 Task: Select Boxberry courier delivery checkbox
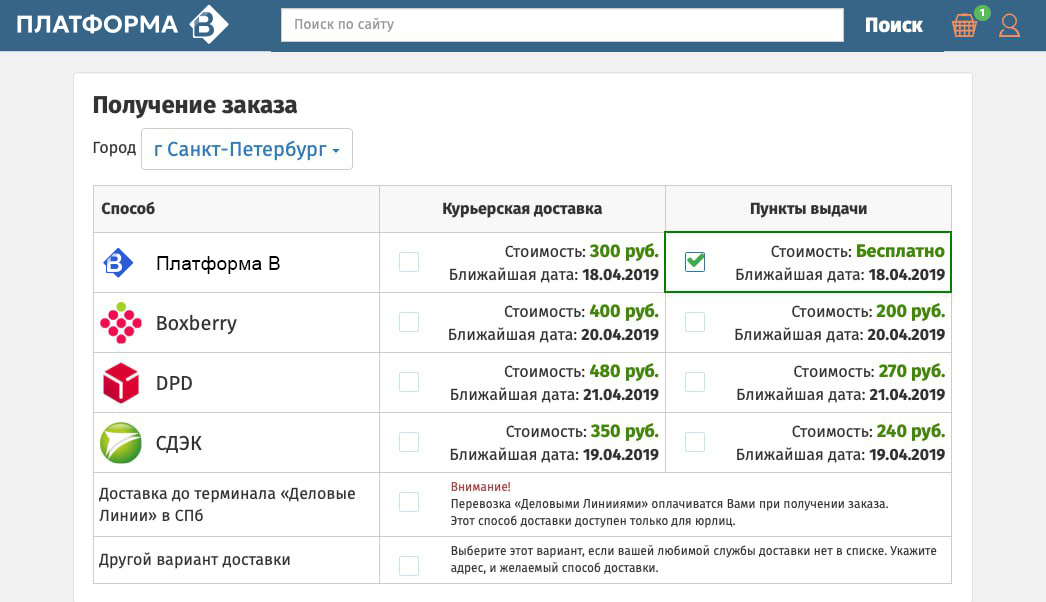(x=409, y=322)
